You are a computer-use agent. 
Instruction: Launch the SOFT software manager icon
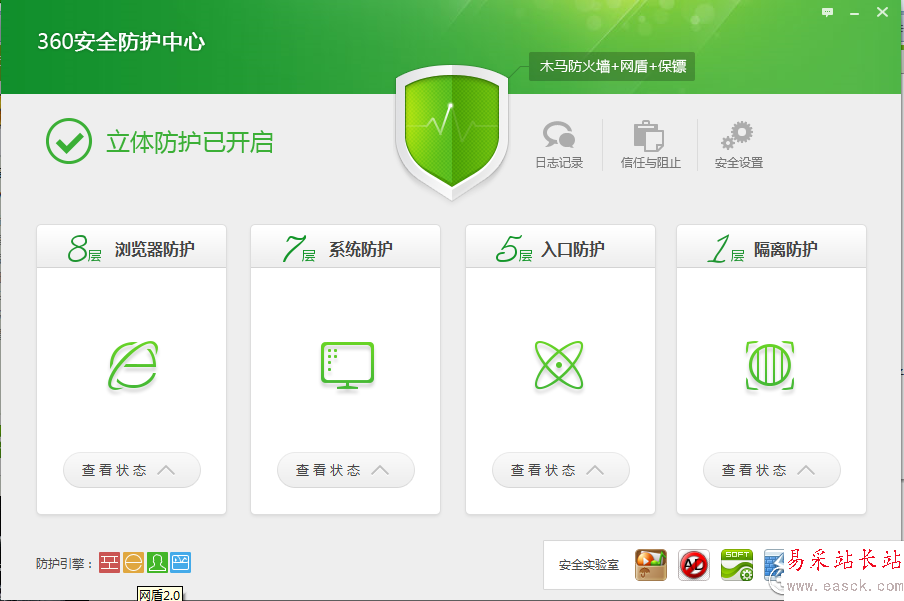point(735,565)
